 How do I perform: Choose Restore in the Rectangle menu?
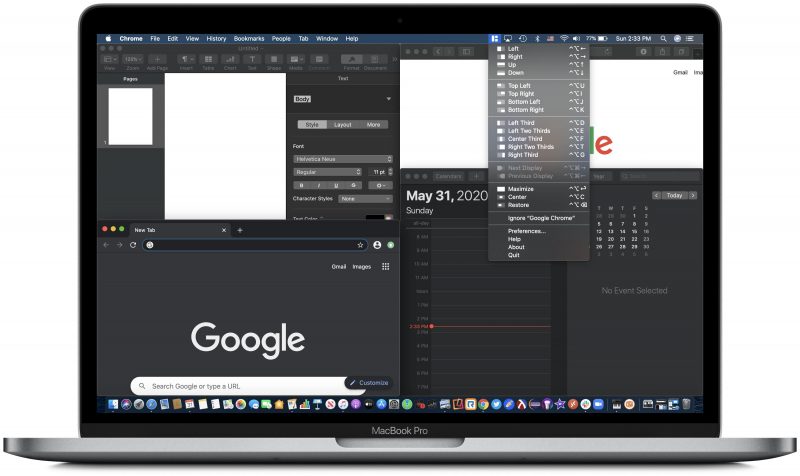[x=539, y=205]
